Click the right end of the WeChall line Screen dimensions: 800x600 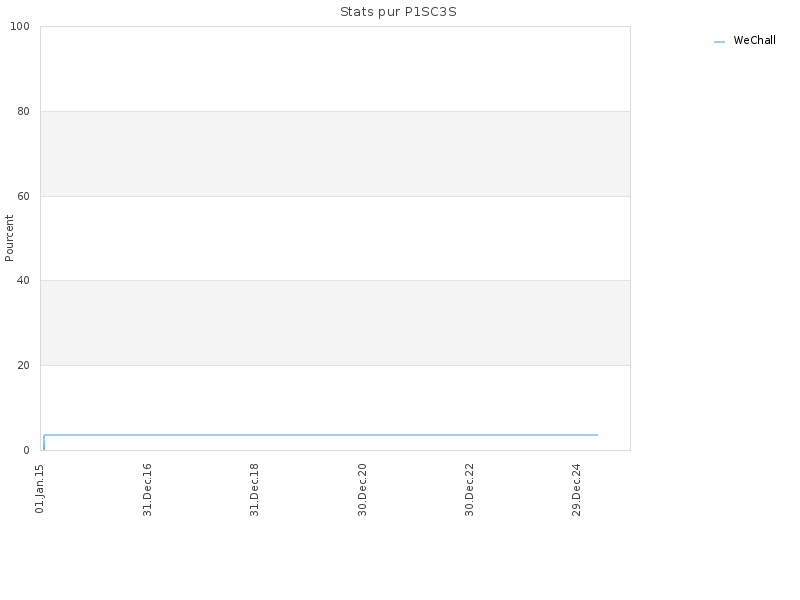(x=597, y=435)
